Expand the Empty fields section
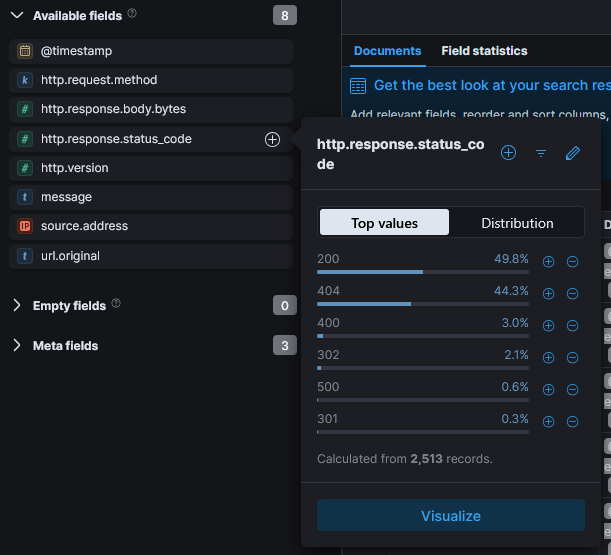Viewport: 611px width, 555px height. [17, 305]
